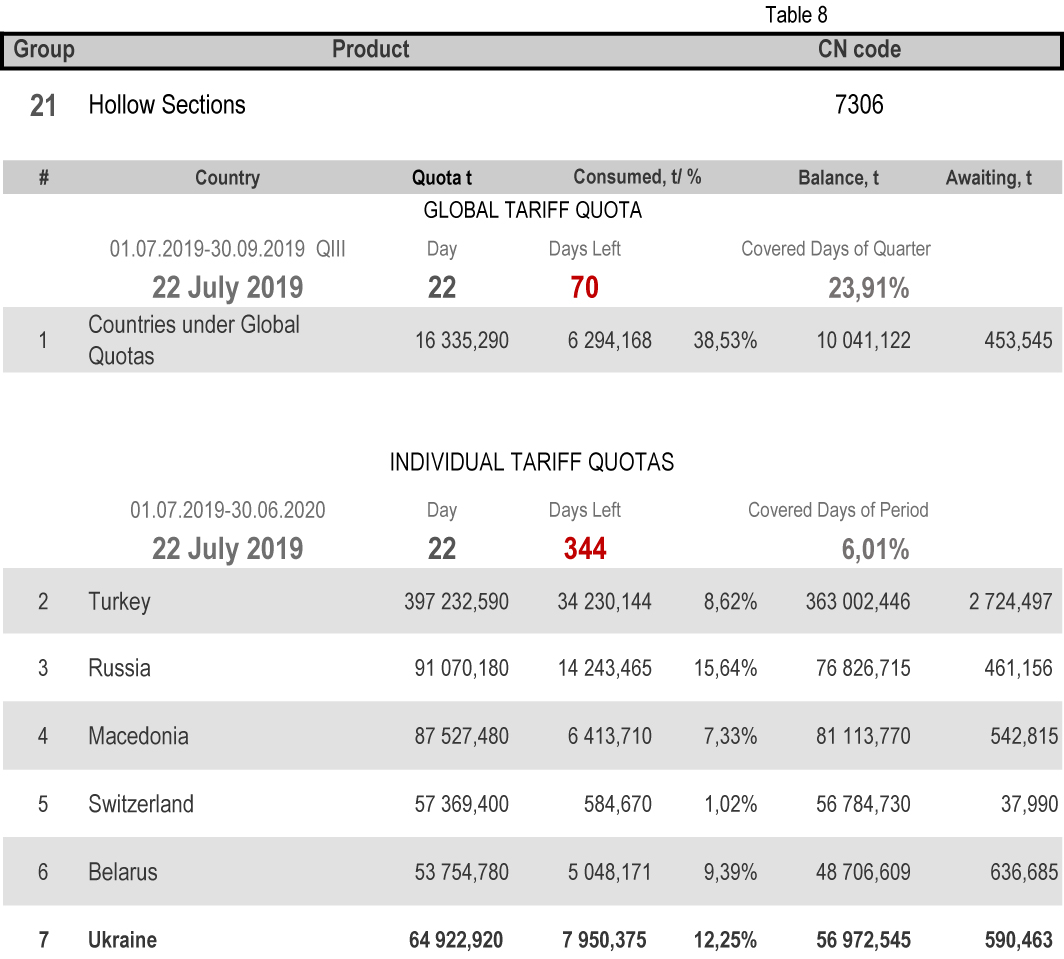Click the GLOBAL TARIFF QUOTA section heading
1064x959 pixels.
tap(532, 211)
